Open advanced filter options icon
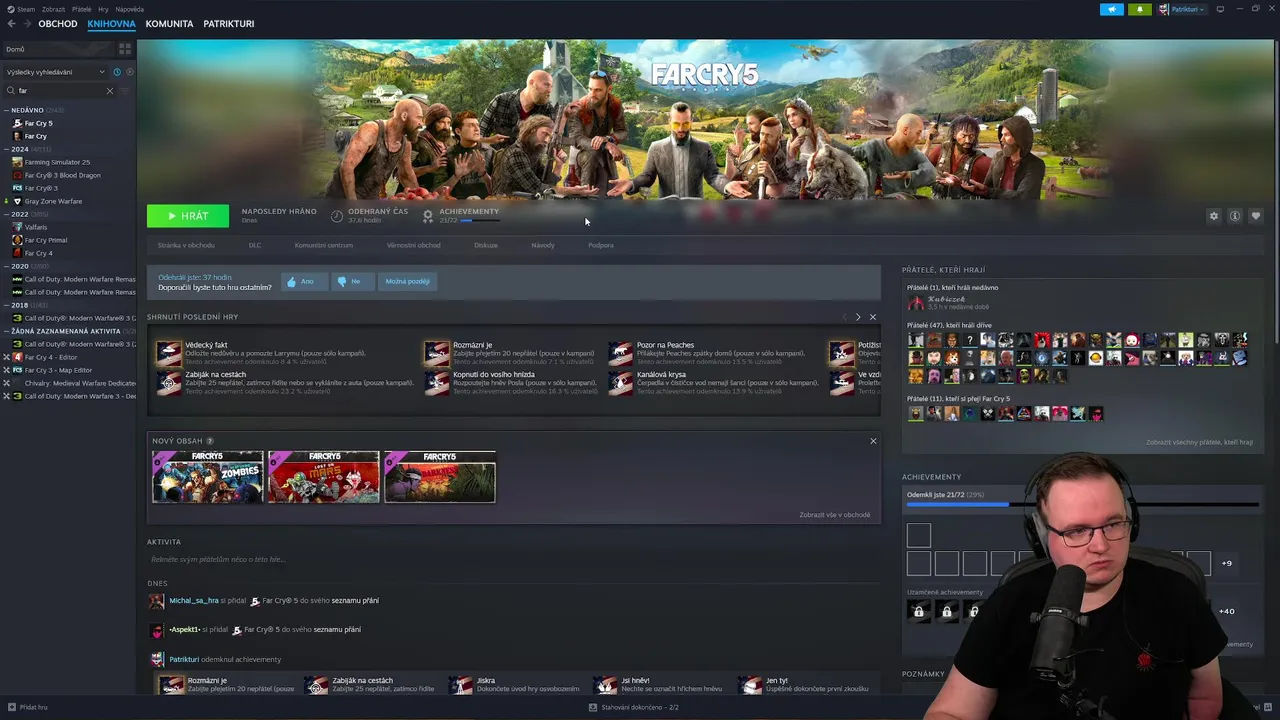Viewport: 1280px width, 720px height. (125, 91)
